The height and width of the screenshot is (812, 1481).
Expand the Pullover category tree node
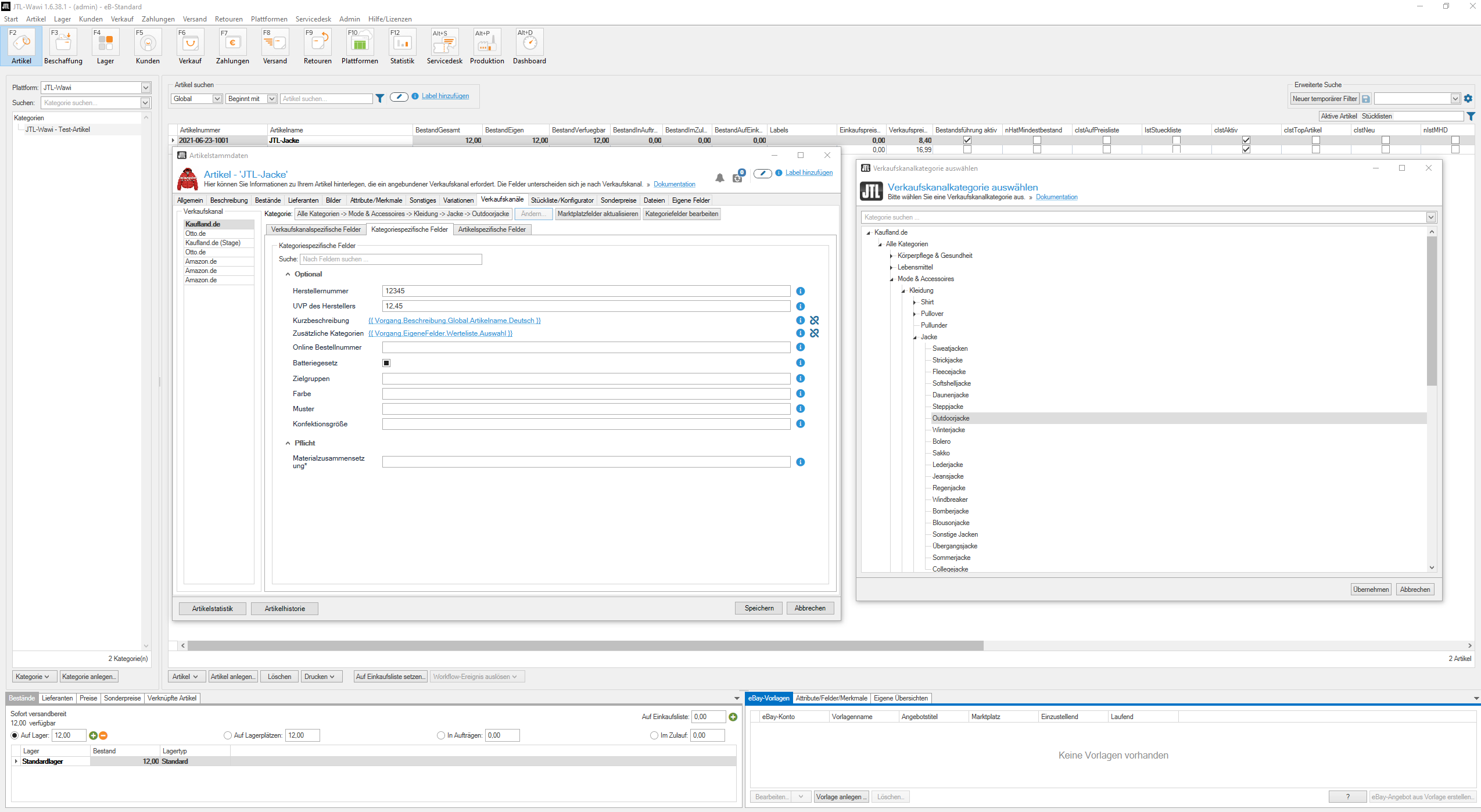click(x=915, y=314)
